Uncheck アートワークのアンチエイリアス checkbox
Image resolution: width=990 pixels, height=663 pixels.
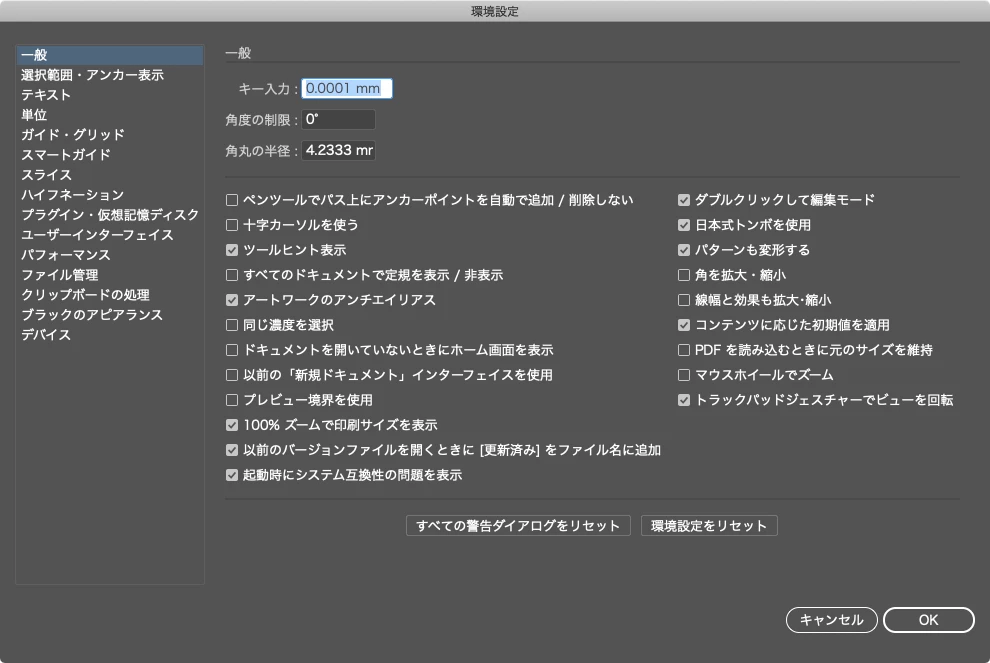coord(232,300)
